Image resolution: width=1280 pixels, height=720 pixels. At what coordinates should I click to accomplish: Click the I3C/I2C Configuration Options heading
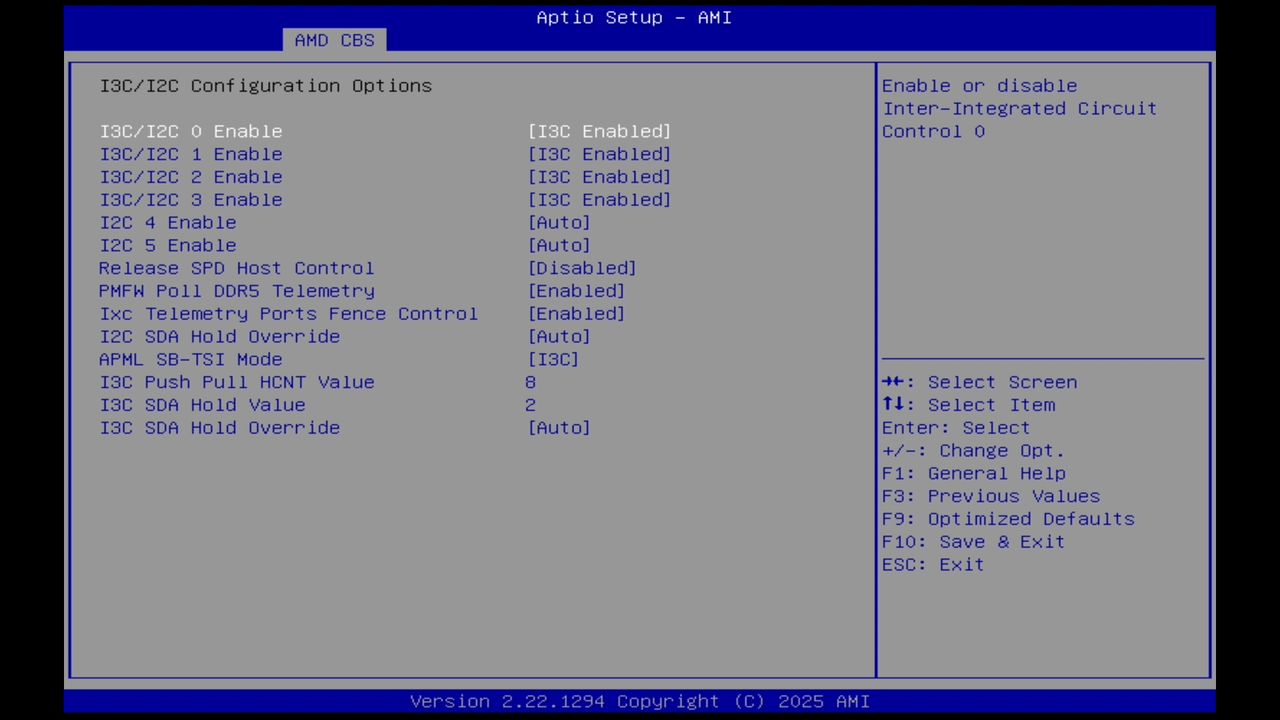tap(266, 85)
